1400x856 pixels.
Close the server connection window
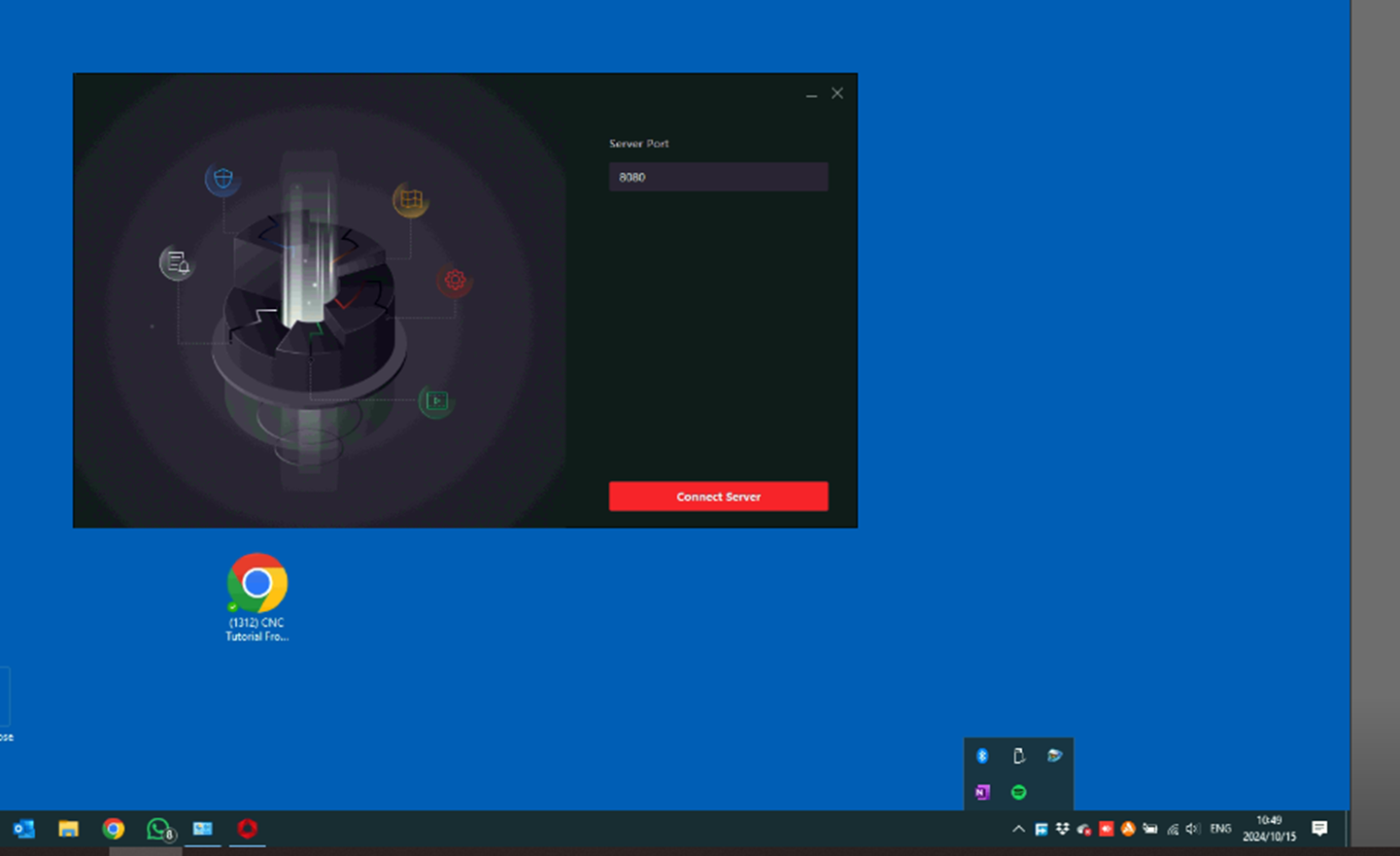coord(837,93)
